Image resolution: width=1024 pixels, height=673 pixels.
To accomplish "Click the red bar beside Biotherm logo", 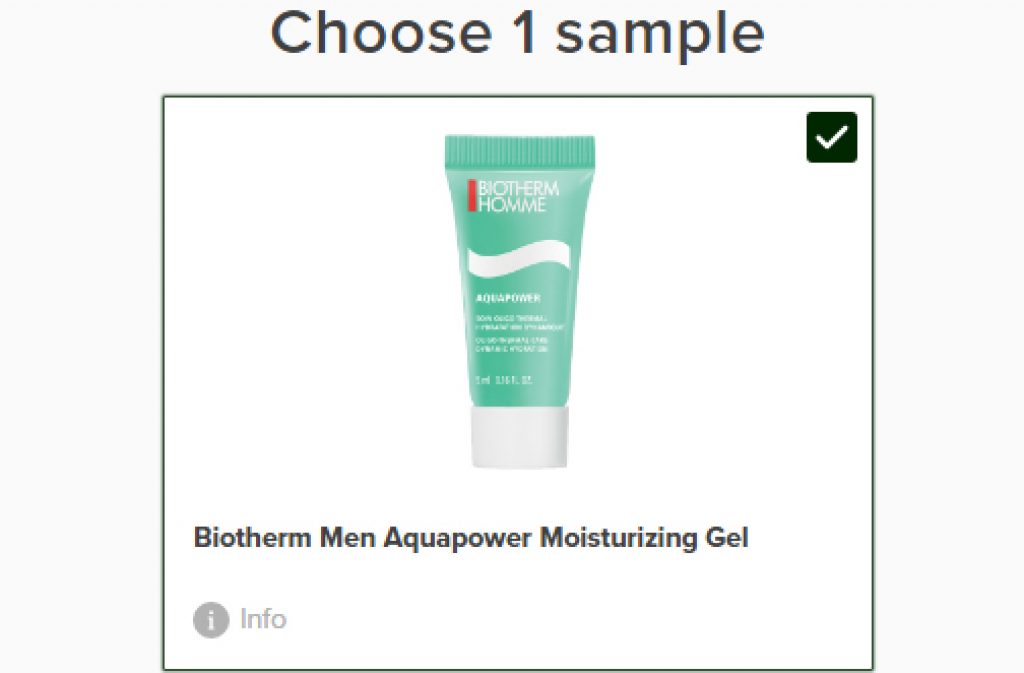I will point(472,195).
